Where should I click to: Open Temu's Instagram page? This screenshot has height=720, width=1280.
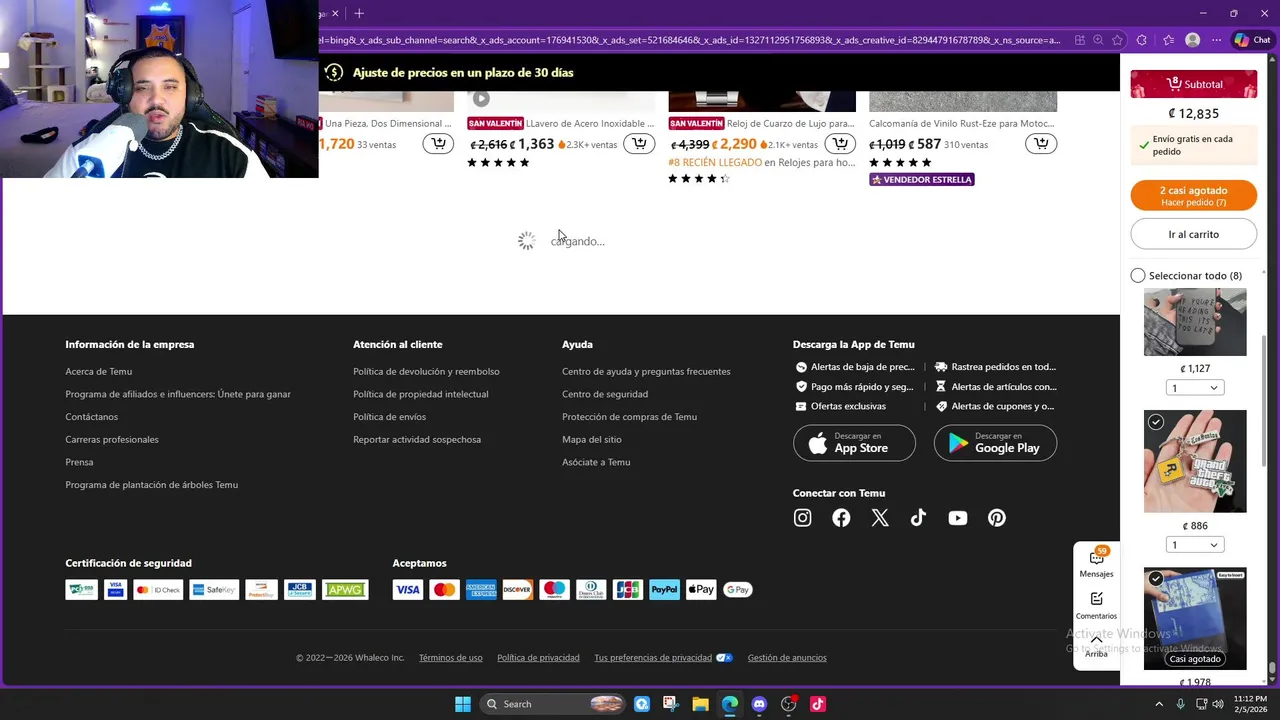(802, 518)
